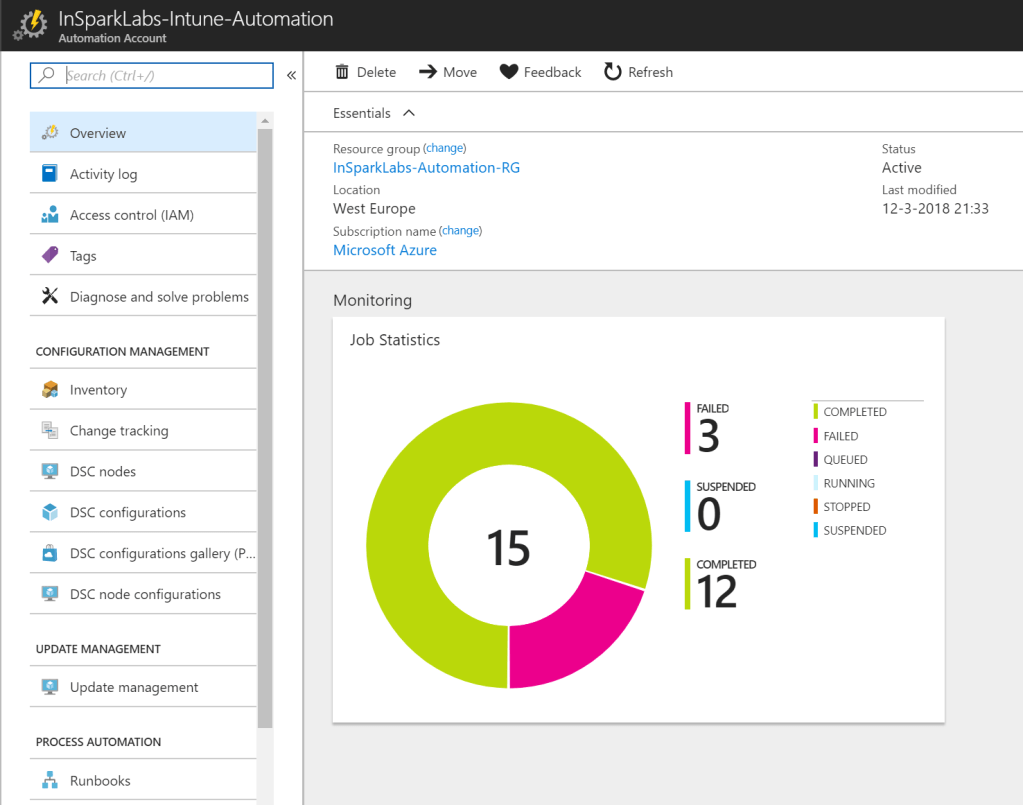Click the Delete trash can icon
This screenshot has width=1023, height=805.
(x=342, y=72)
